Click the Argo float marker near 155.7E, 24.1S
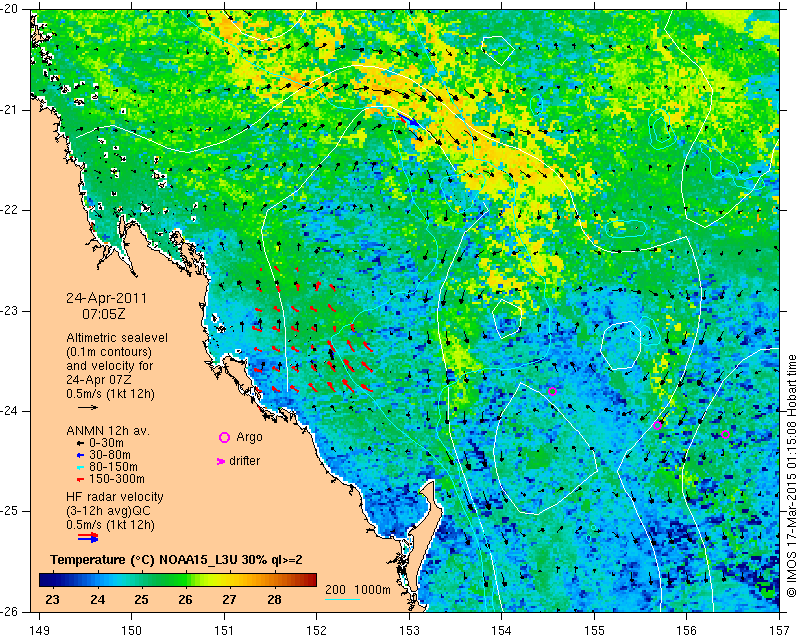This screenshot has height=640, width=800. tap(658, 425)
